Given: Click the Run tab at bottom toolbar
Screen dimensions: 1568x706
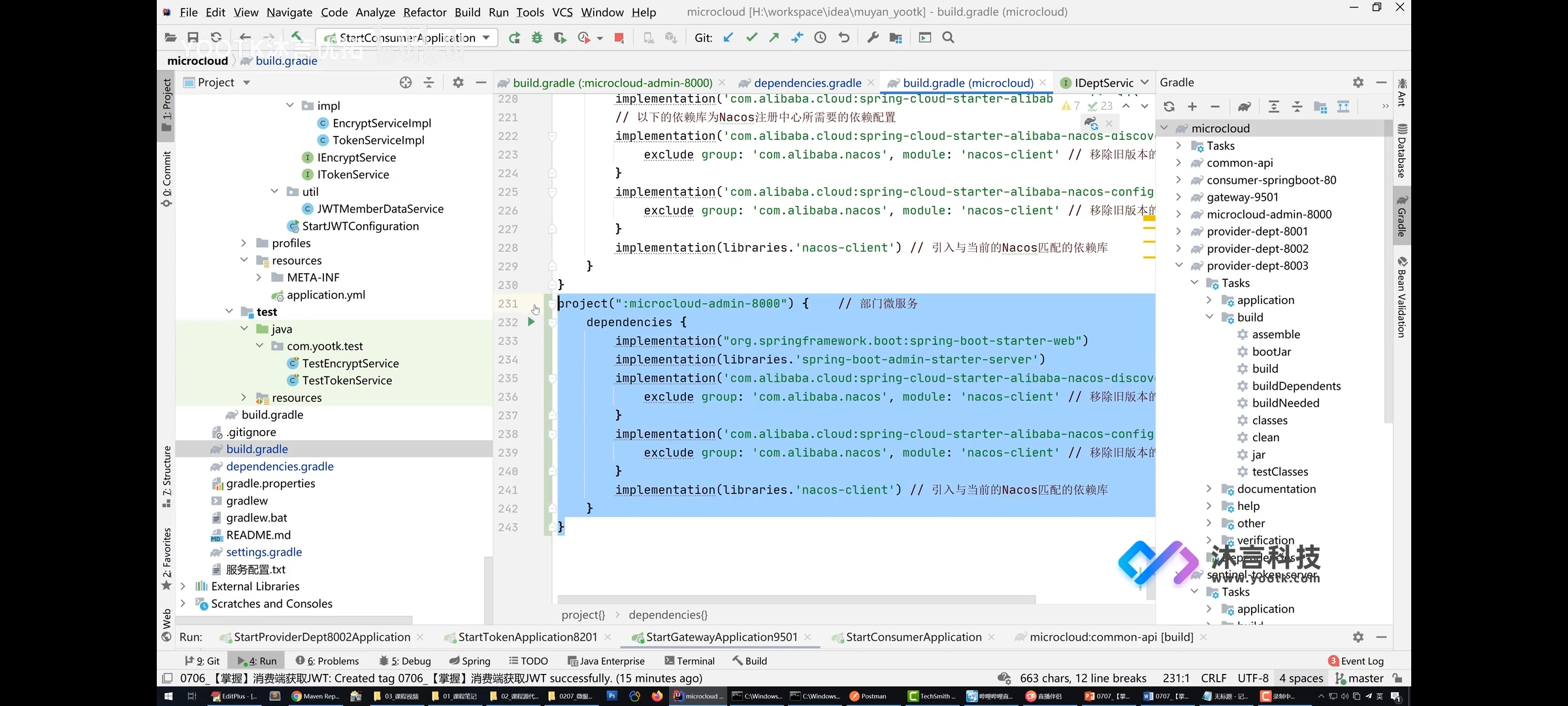Looking at the screenshot, I should [x=259, y=660].
